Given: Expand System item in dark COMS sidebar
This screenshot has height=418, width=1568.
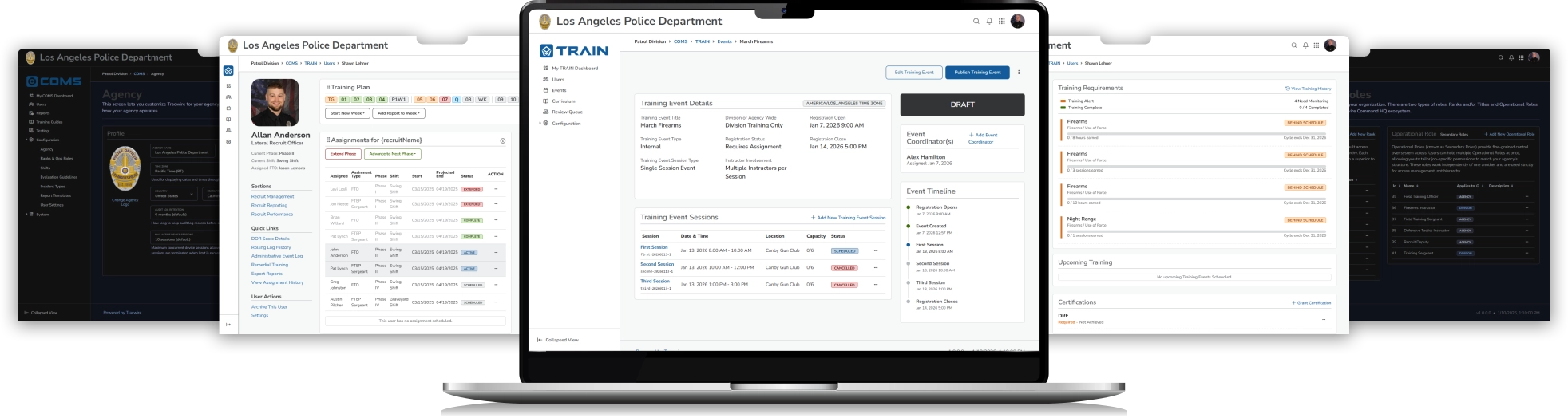Looking at the screenshot, I should tap(26, 214).
